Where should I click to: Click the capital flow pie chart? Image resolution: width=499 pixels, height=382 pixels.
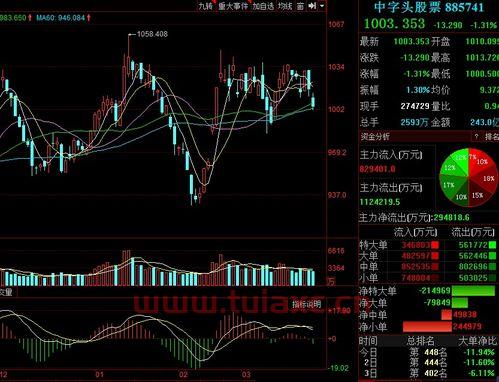[468, 177]
